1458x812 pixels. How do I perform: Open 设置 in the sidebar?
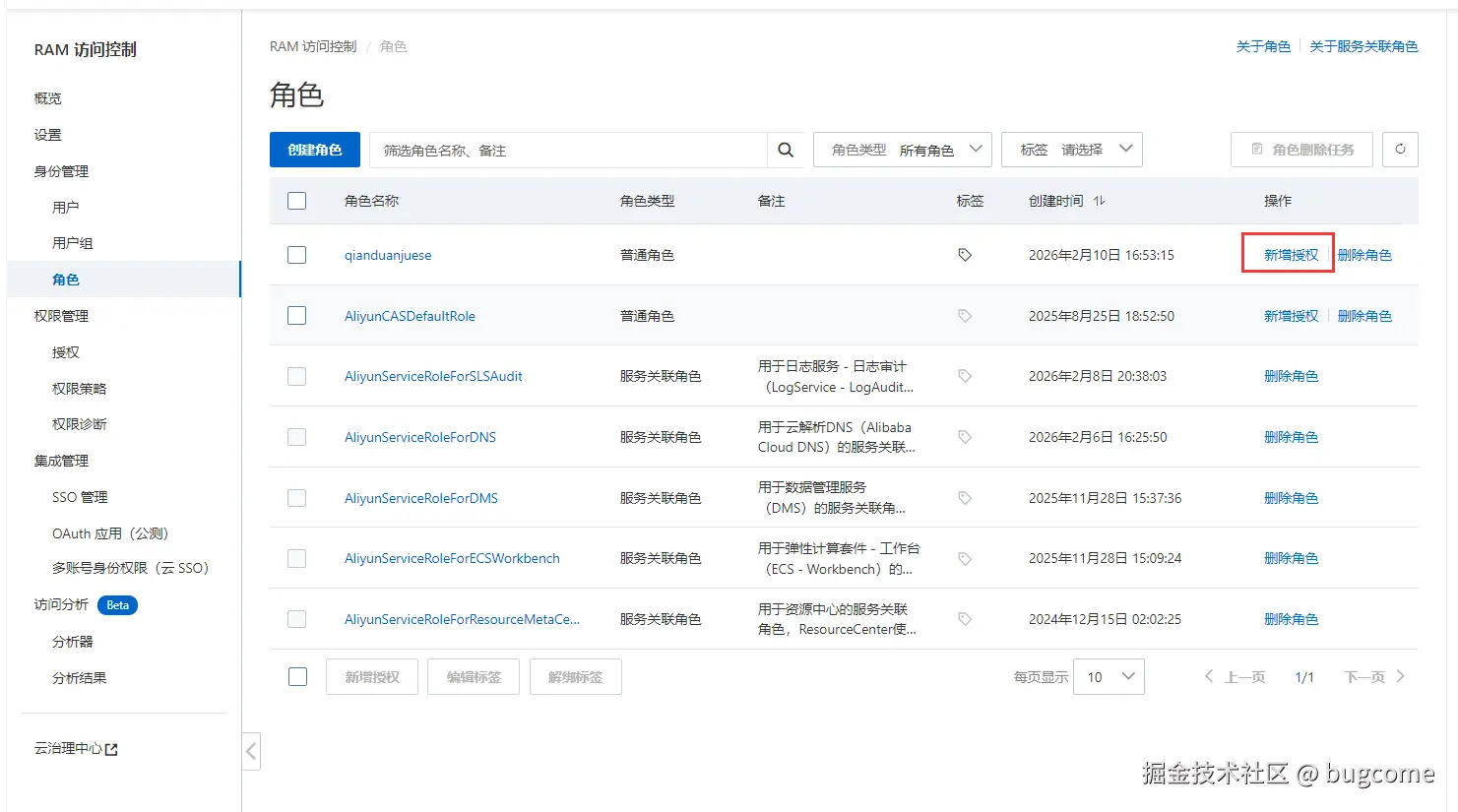tap(48, 135)
